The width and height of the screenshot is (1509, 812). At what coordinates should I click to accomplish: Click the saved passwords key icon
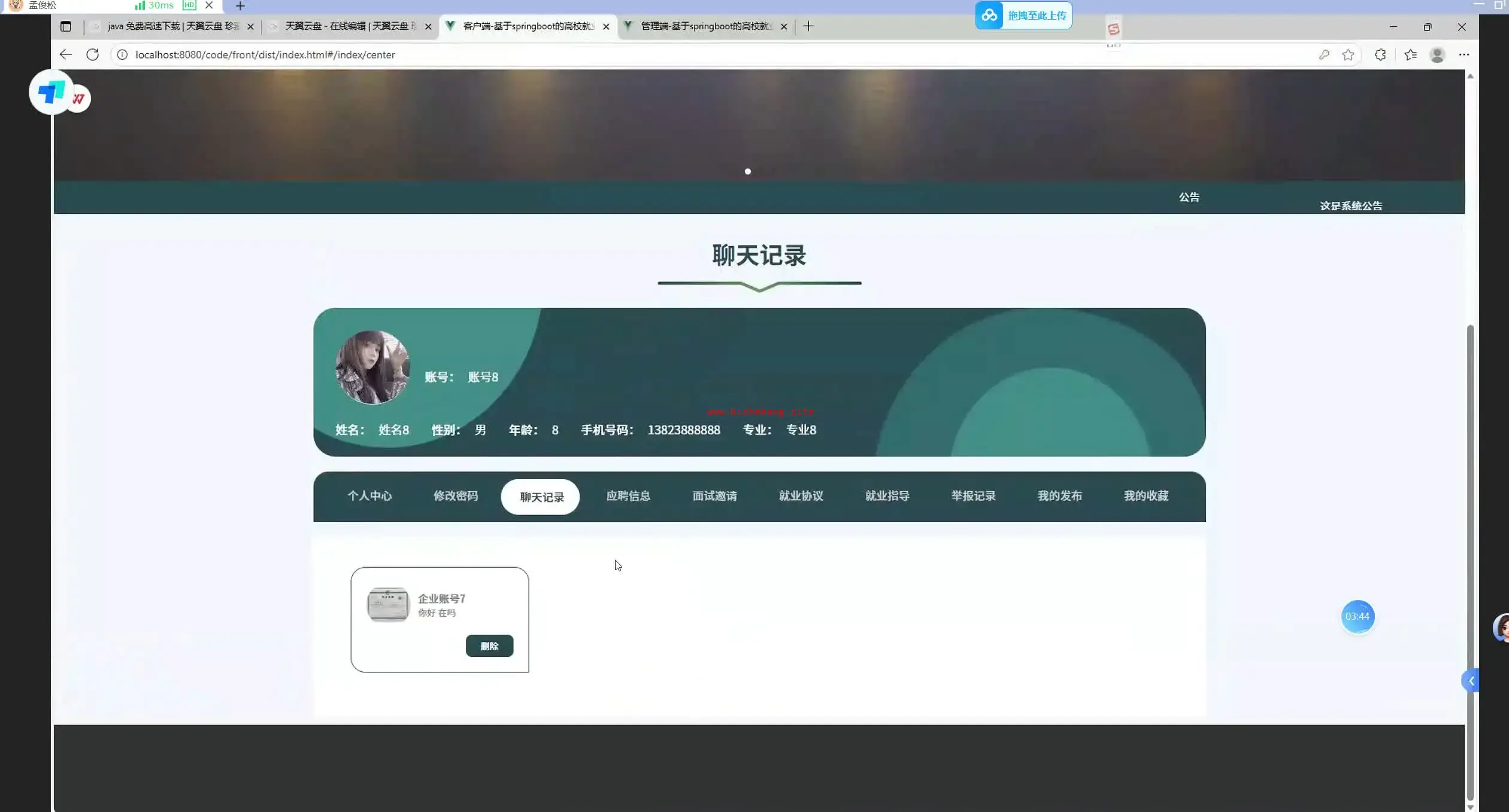(1324, 54)
